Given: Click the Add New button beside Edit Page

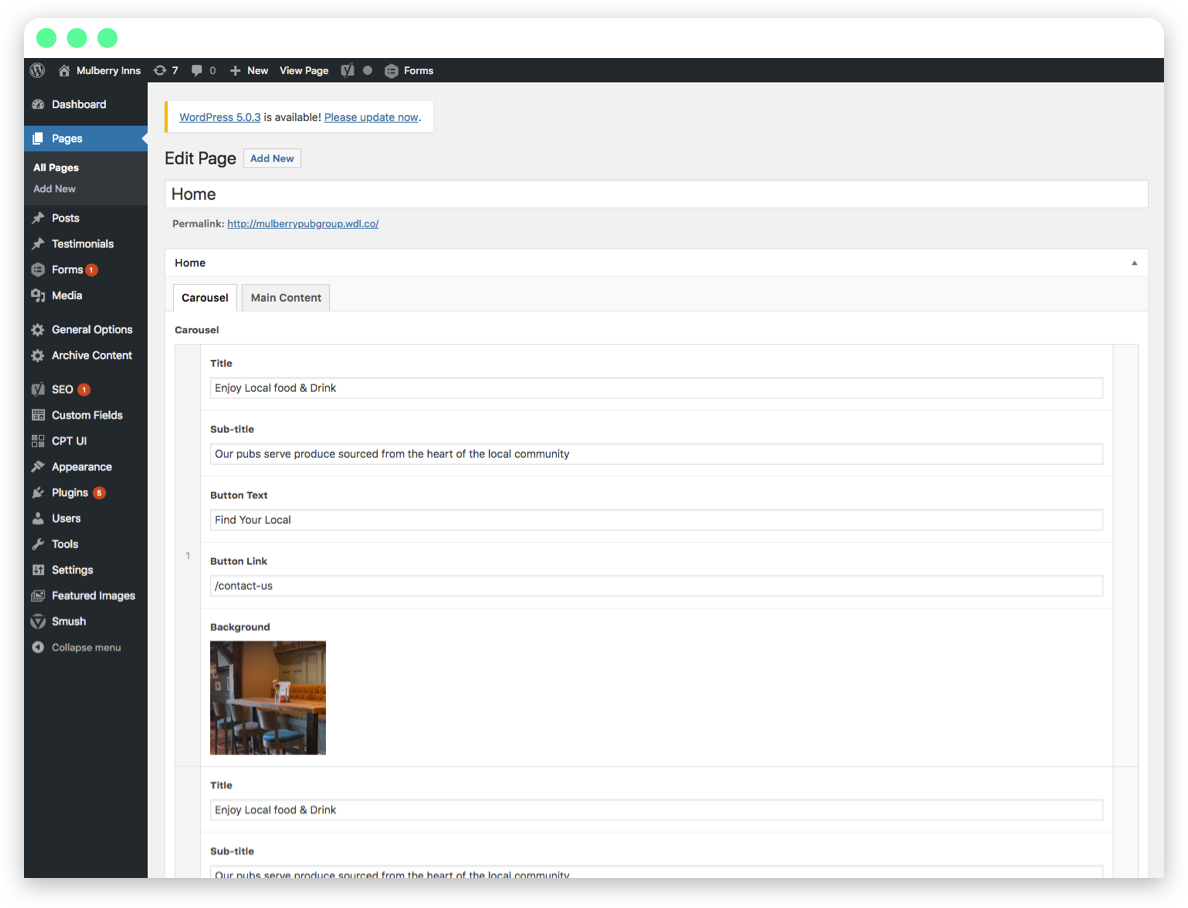Looking at the screenshot, I should coord(272,158).
